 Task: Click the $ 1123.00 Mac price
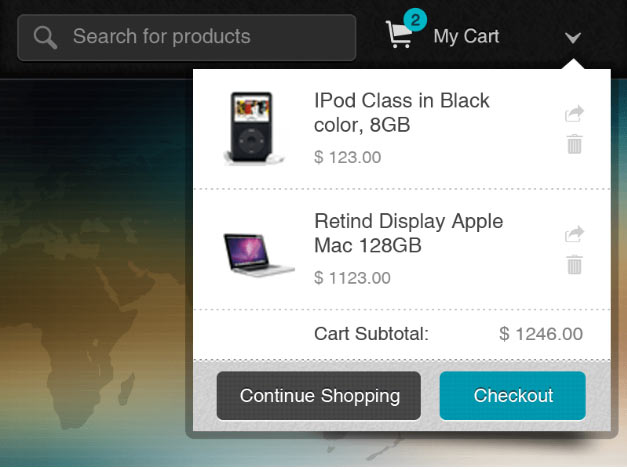point(352,277)
